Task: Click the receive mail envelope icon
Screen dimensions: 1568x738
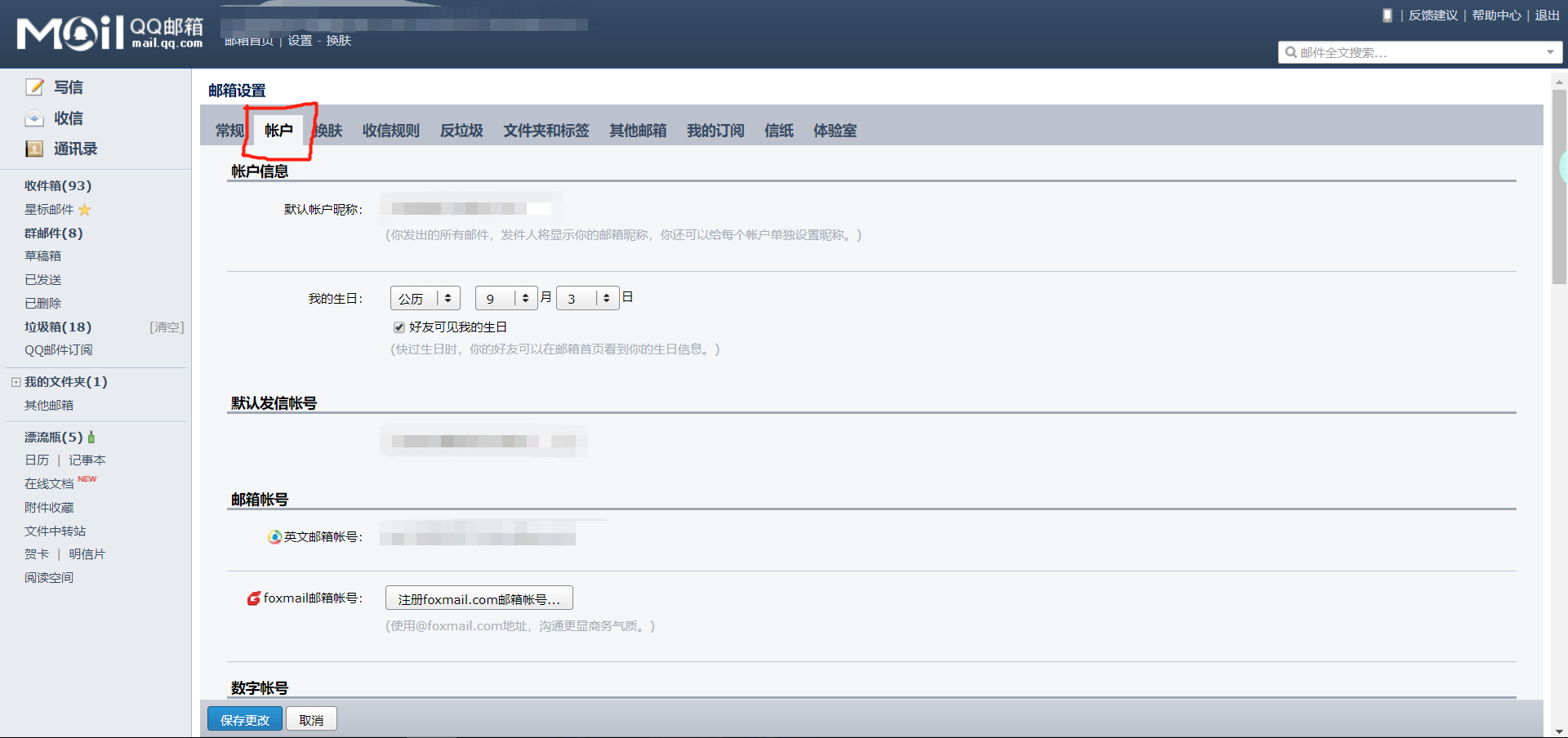Action: coord(34,118)
